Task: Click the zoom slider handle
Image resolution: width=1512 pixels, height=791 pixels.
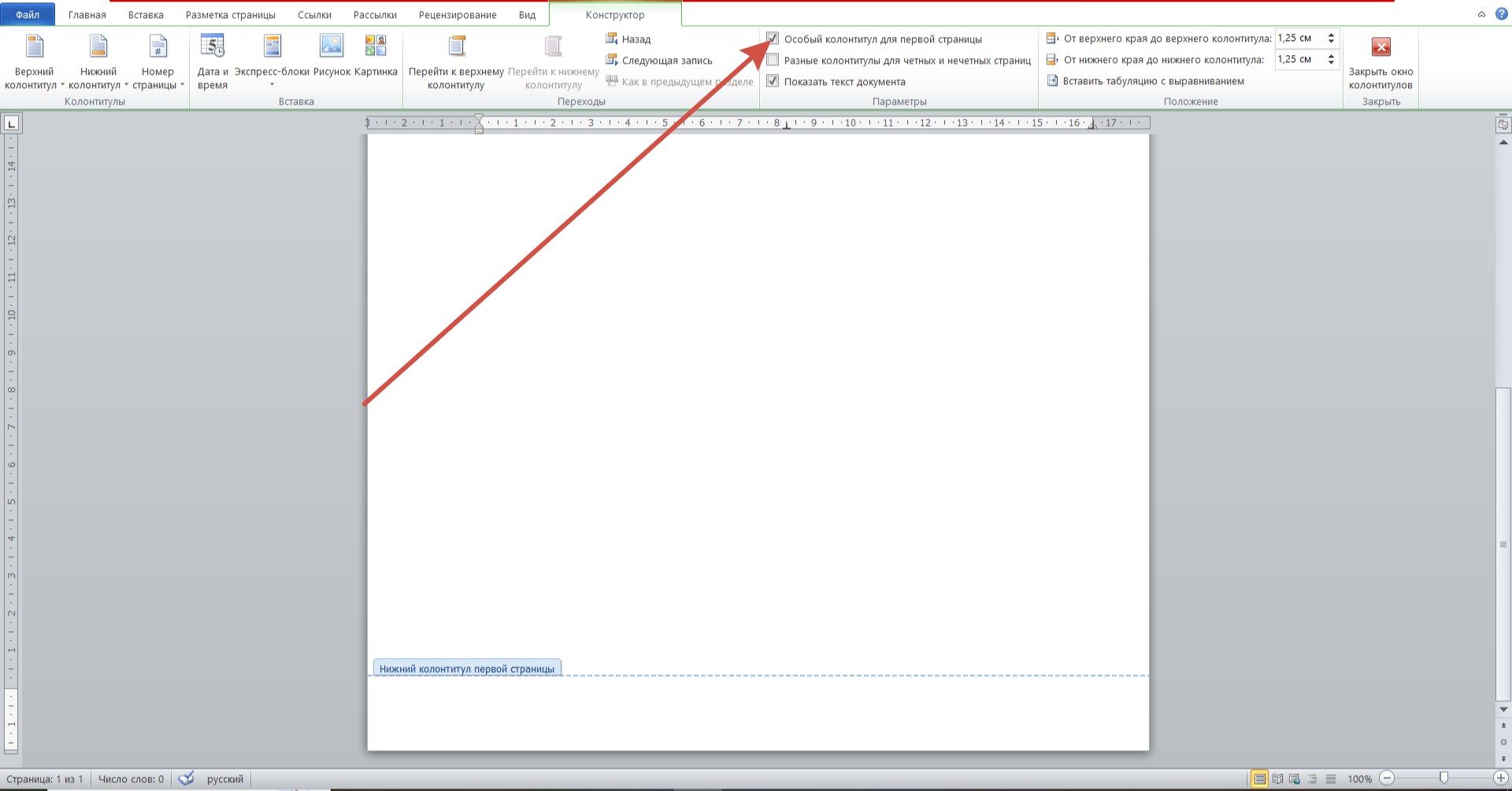Action: (1443, 778)
